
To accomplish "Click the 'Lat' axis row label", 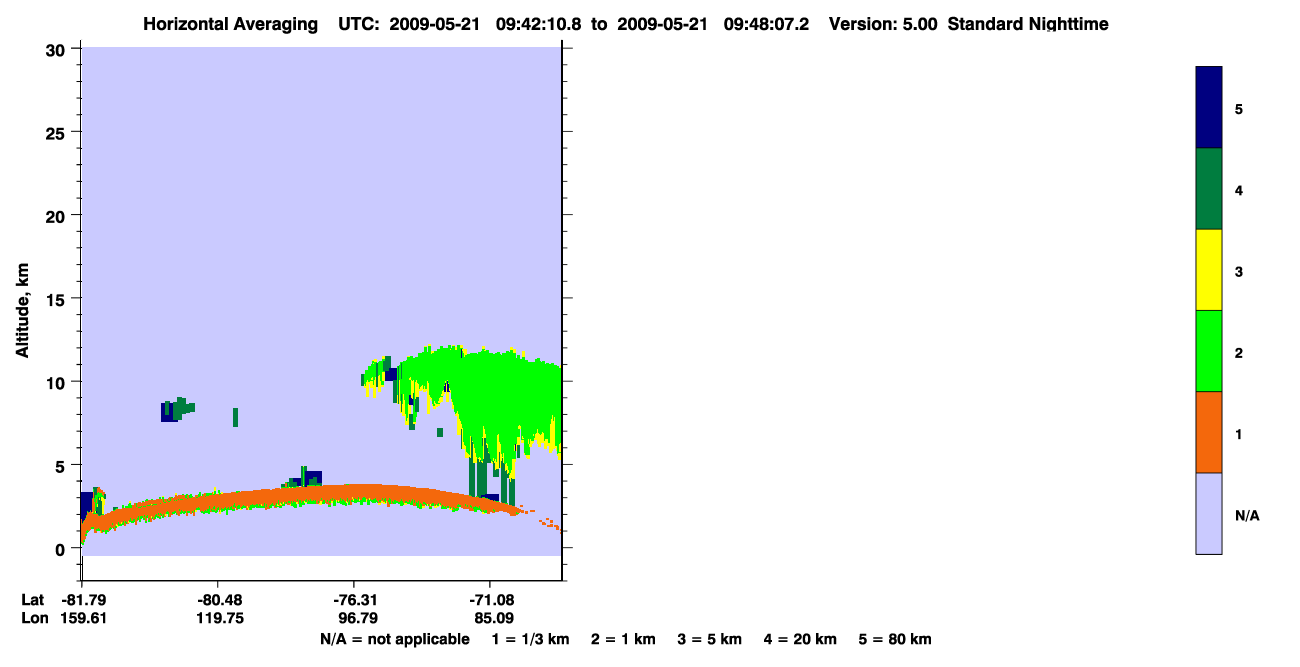I will (x=33, y=600).
